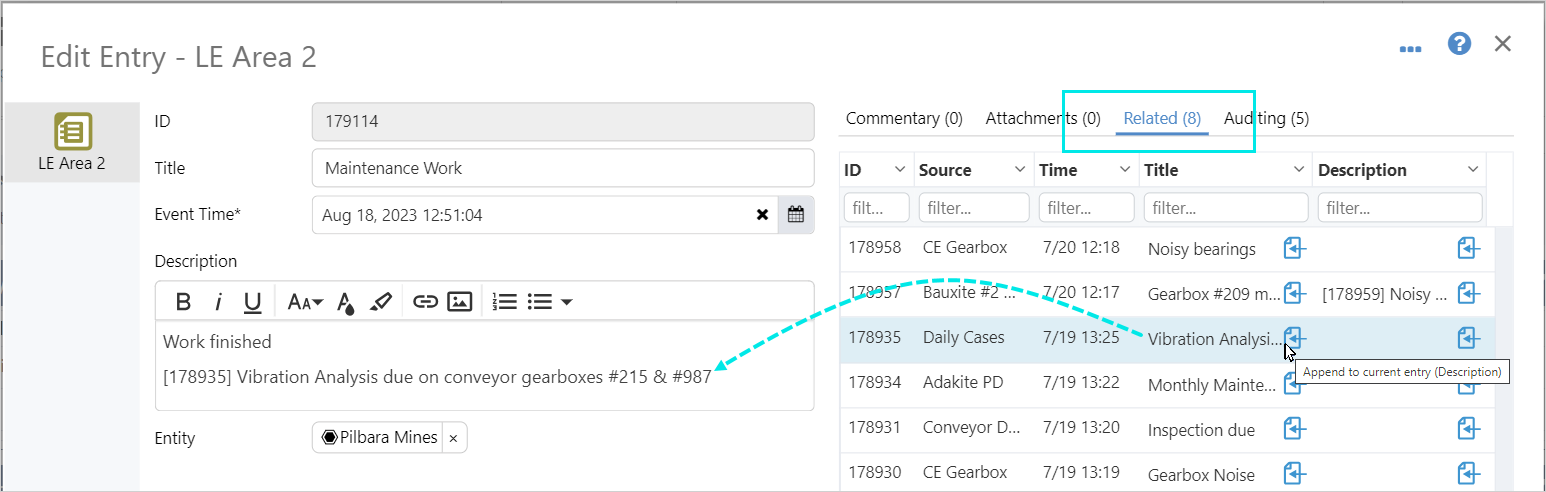The height and width of the screenshot is (492, 1546).
Task: Toggle underline formatting
Action: 252,301
